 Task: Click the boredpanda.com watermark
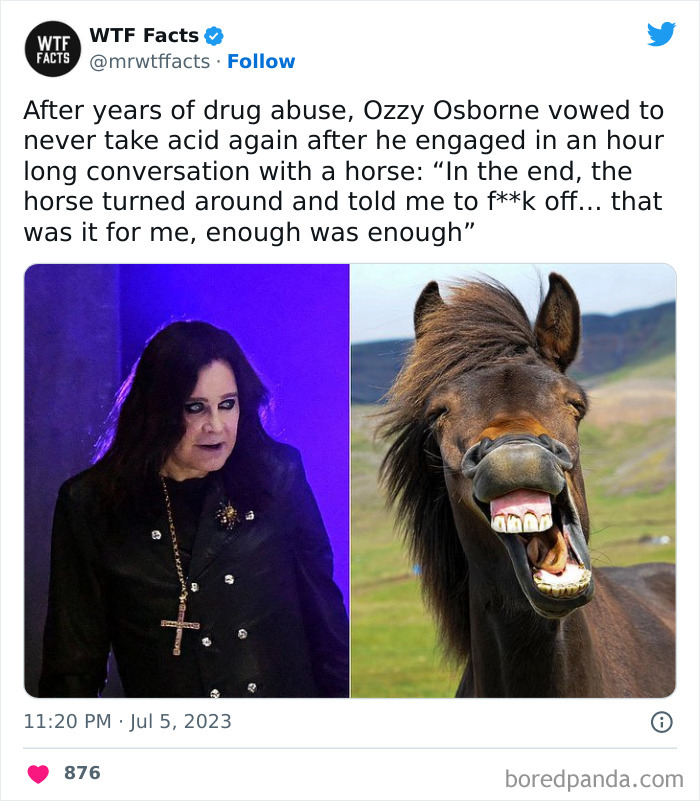pos(594,778)
